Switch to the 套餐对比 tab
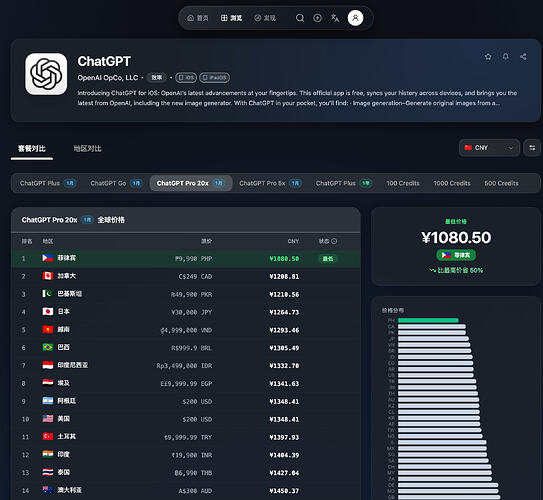543x500 pixels. click(x=32, y=149)
